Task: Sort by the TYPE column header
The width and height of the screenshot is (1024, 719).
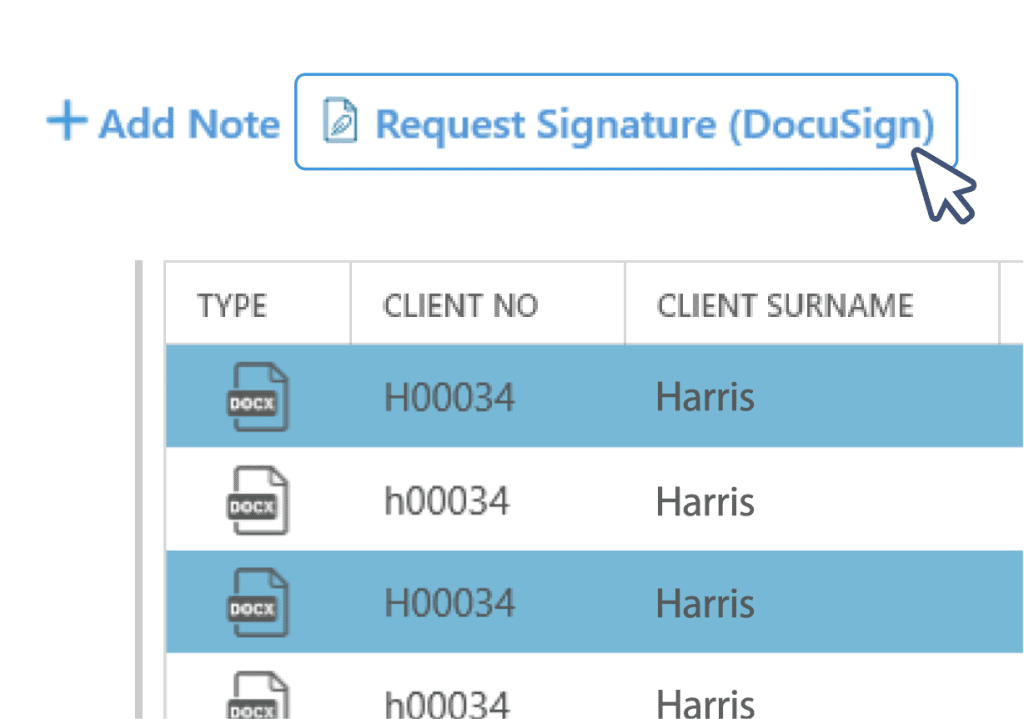Action: click(x=232, y=305)
